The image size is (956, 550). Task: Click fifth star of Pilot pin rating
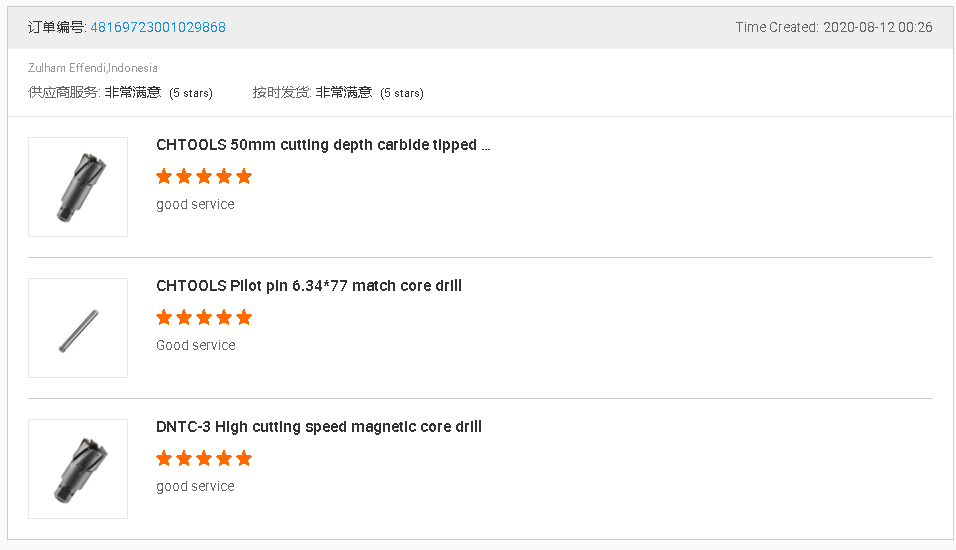coord(244,318)
